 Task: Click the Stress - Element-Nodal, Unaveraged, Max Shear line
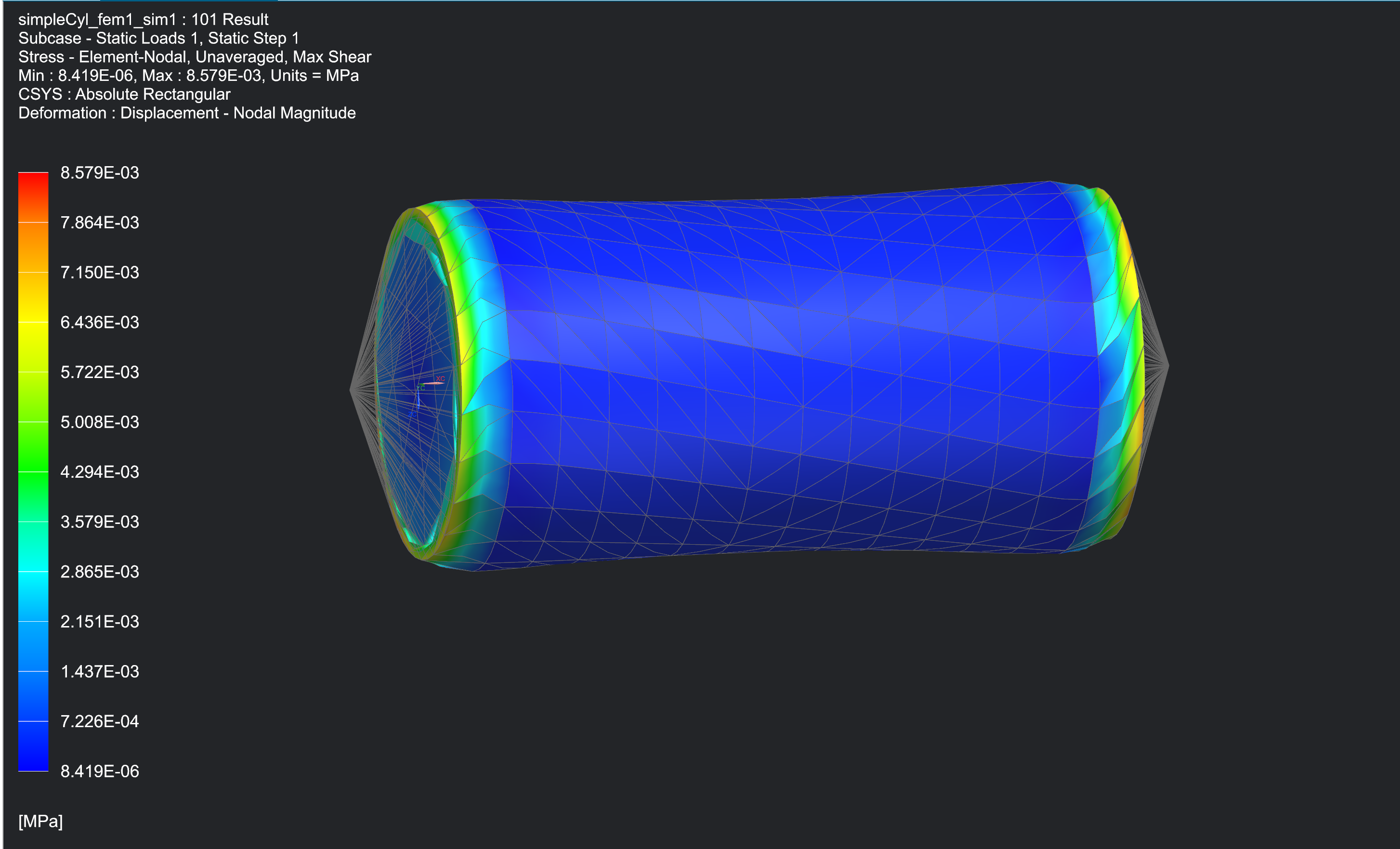(194, 57)
